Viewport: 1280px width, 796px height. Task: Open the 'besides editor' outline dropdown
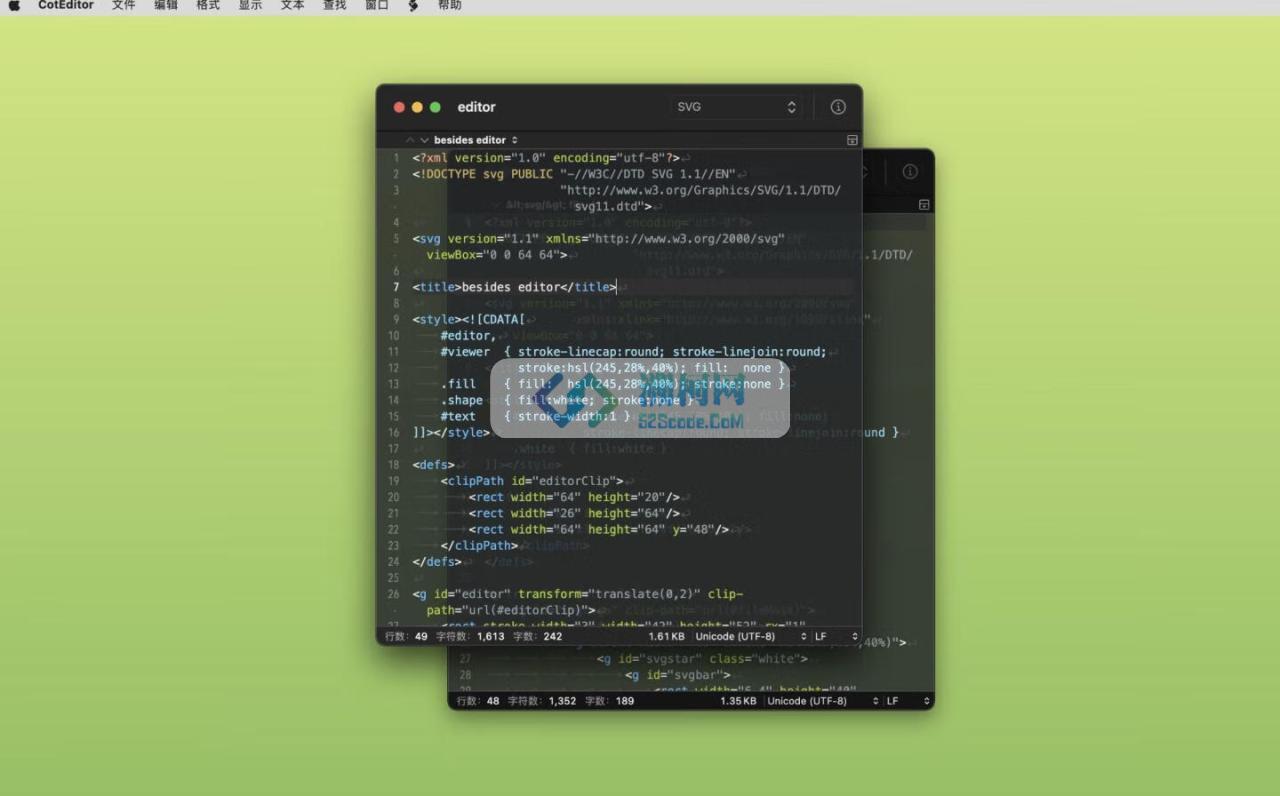click(x=476, y=140)
